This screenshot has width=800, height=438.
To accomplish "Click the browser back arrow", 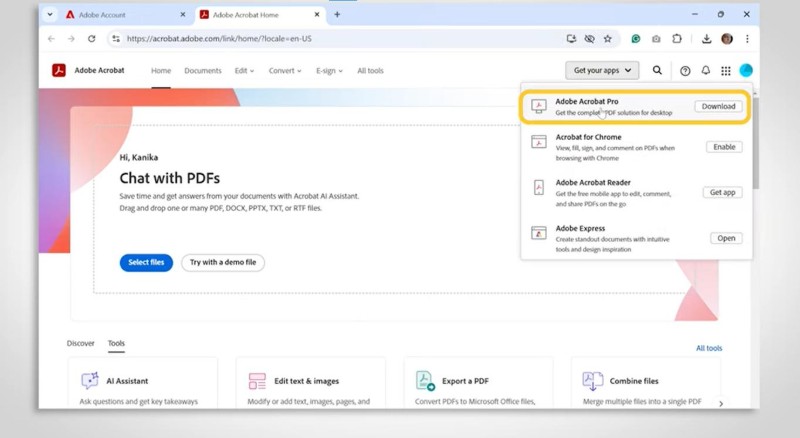I will click(x=51, y=39).
